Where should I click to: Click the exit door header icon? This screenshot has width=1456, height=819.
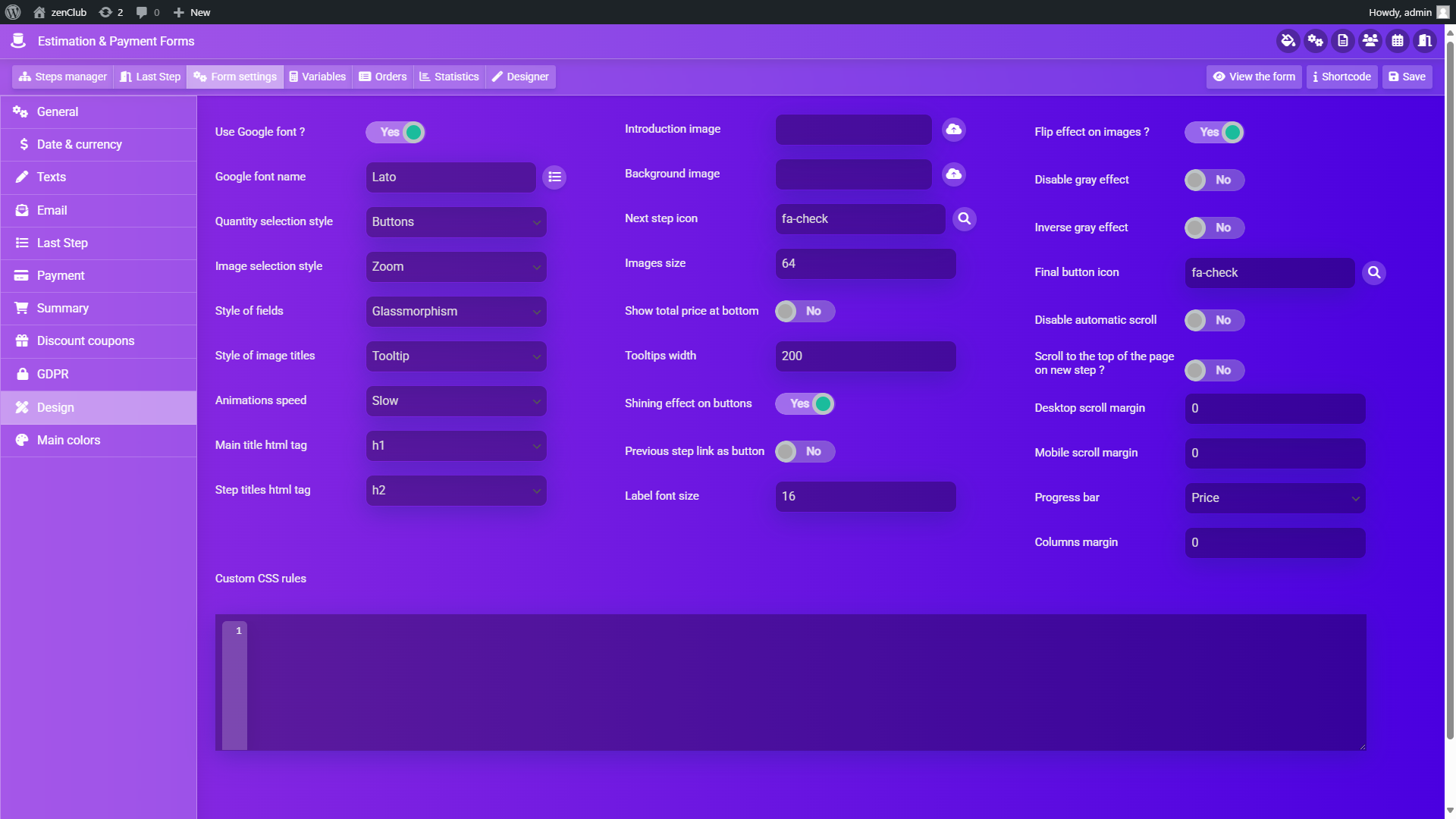point(1424,41)
